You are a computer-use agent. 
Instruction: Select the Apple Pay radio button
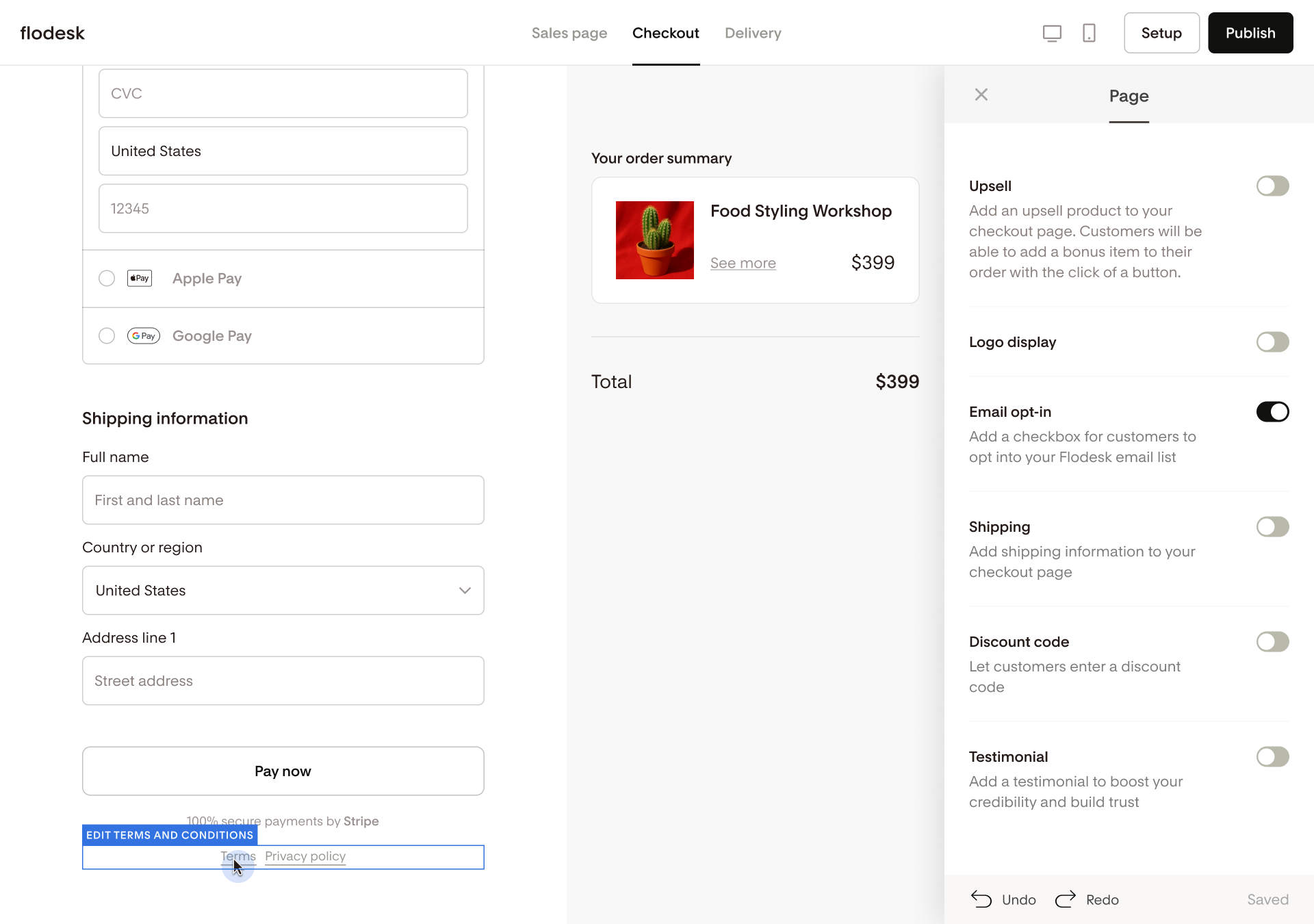(x=107, y=278)
